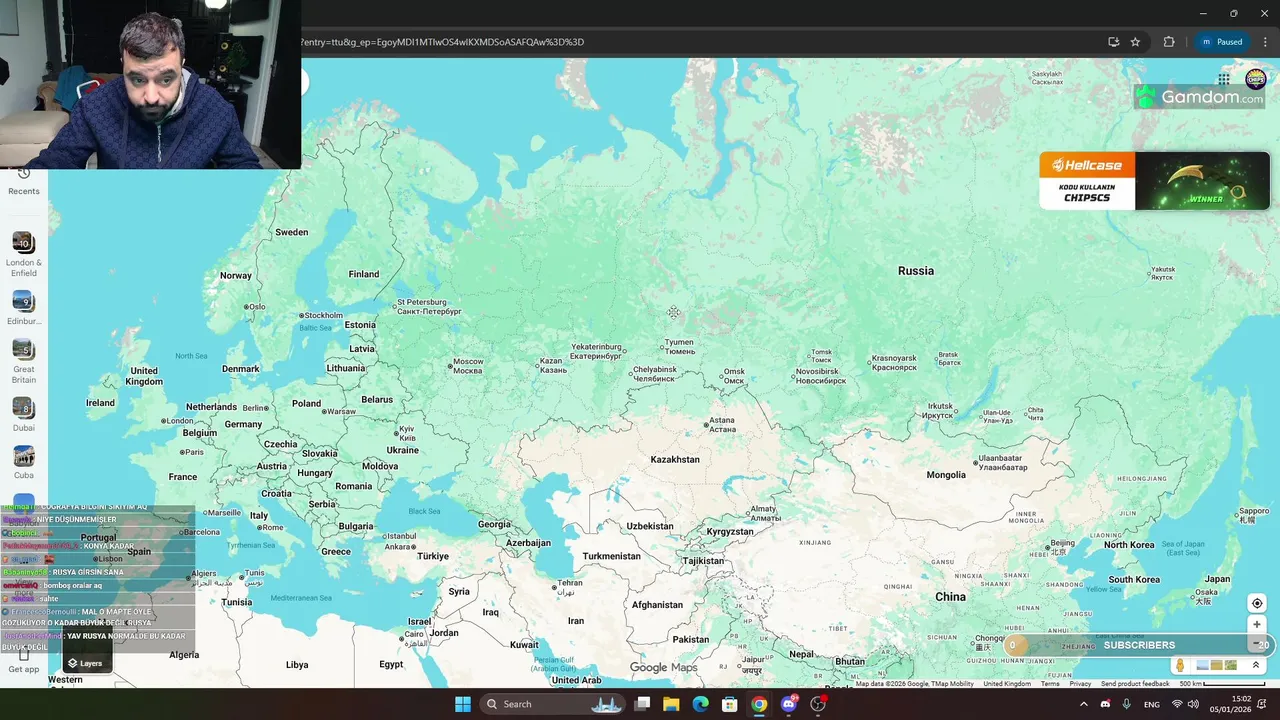Open Task View on the taskbar

pyautogui.click(x=642, y=704)
